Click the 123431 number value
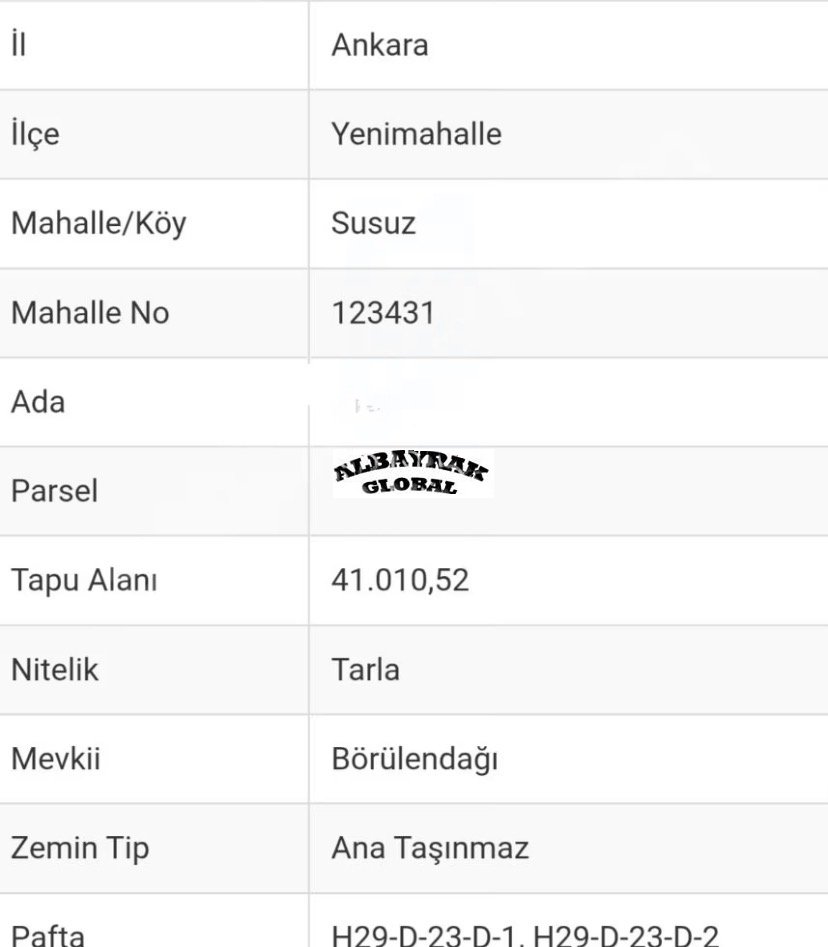828x947 pixels. coord(383,313)
